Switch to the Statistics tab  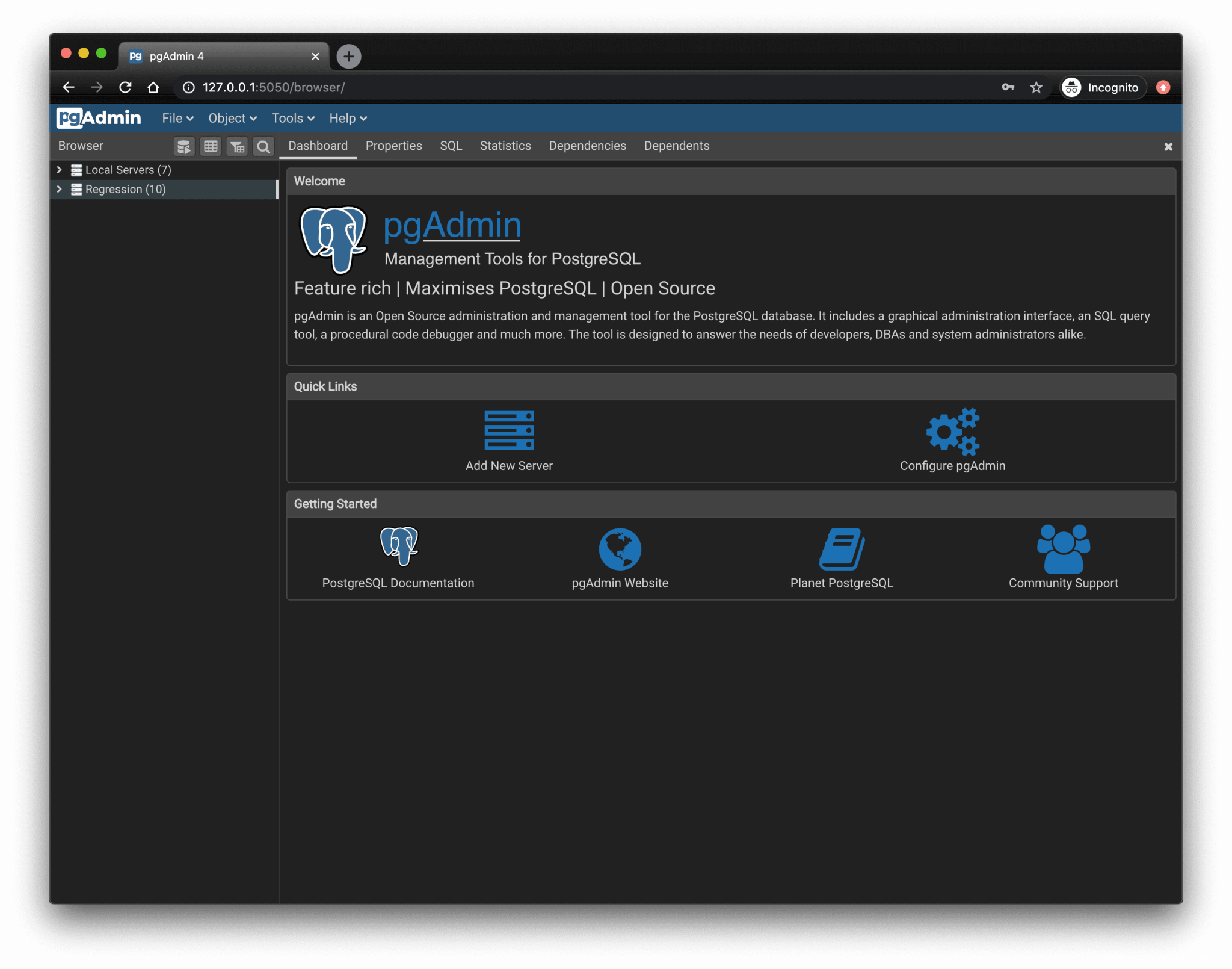[x=505, y=146]
